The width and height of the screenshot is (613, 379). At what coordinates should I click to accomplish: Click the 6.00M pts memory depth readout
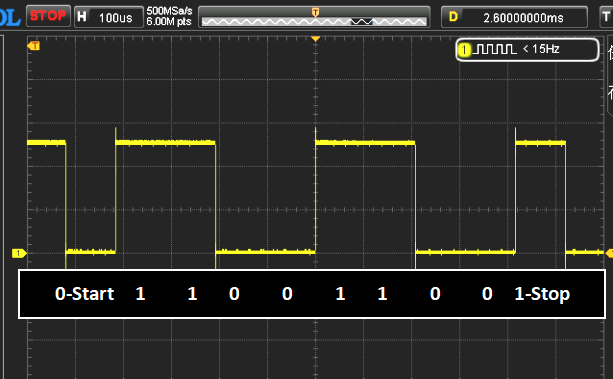point(169,22)
